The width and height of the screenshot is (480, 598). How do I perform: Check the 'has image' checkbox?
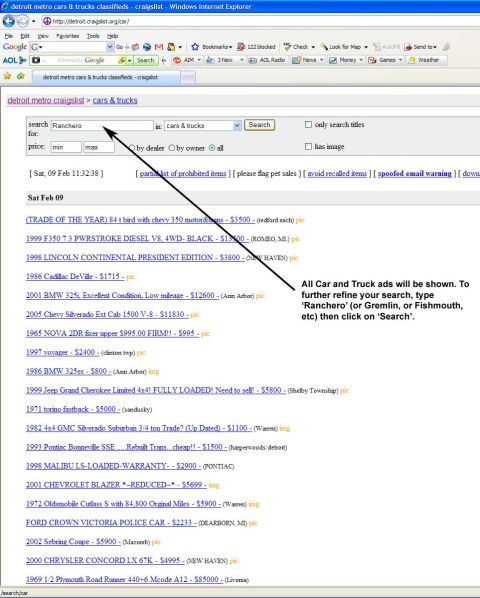308,146
